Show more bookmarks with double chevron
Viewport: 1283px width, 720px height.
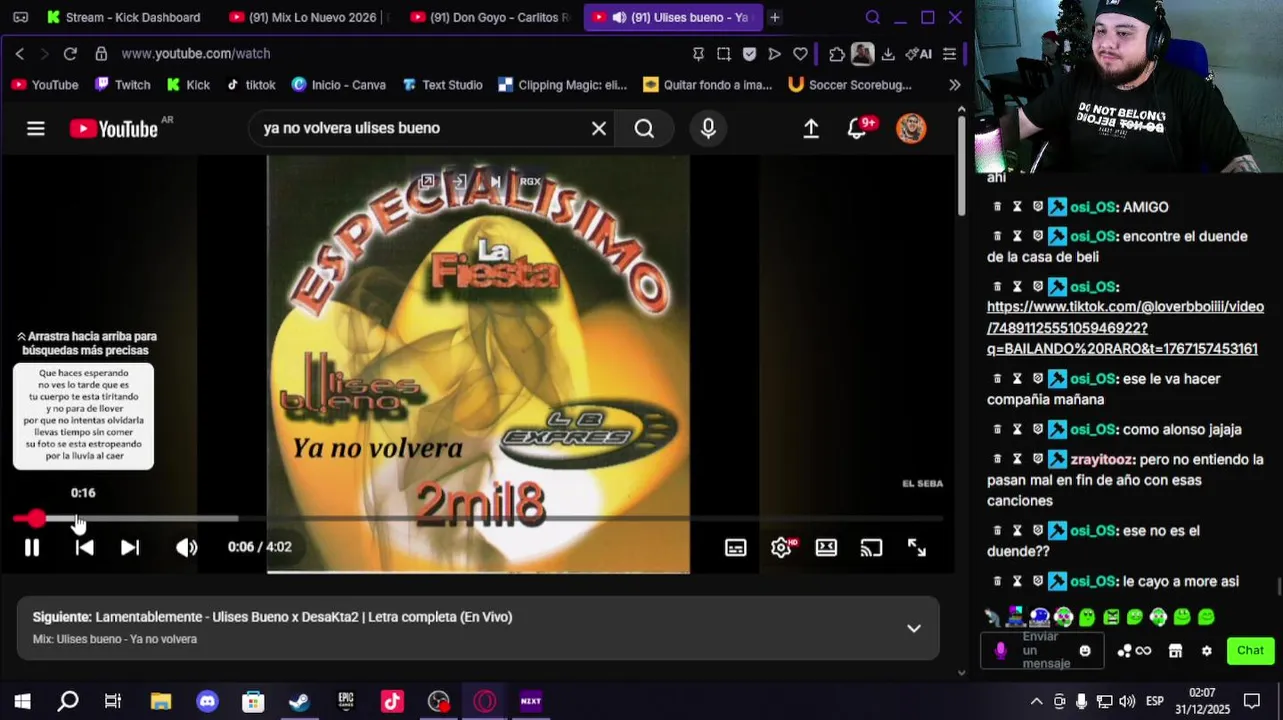955,85
